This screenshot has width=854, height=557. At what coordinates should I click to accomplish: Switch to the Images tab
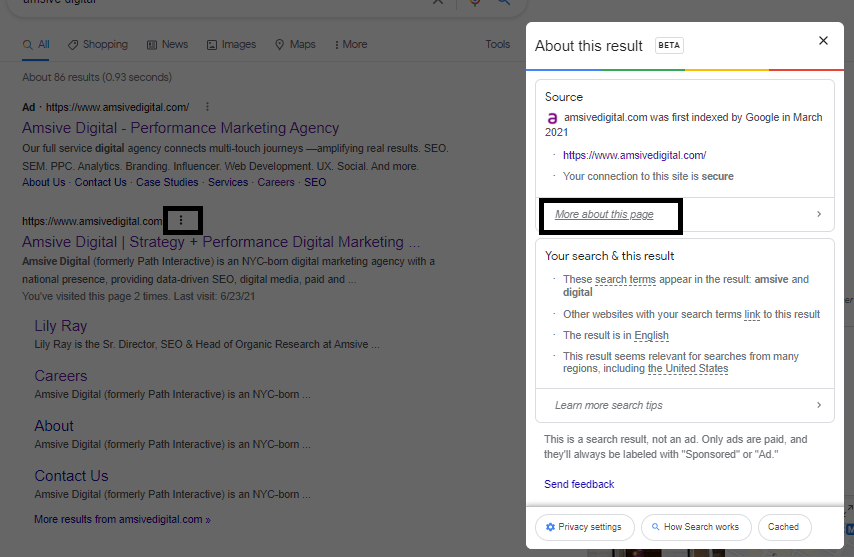tap(231, 45)
